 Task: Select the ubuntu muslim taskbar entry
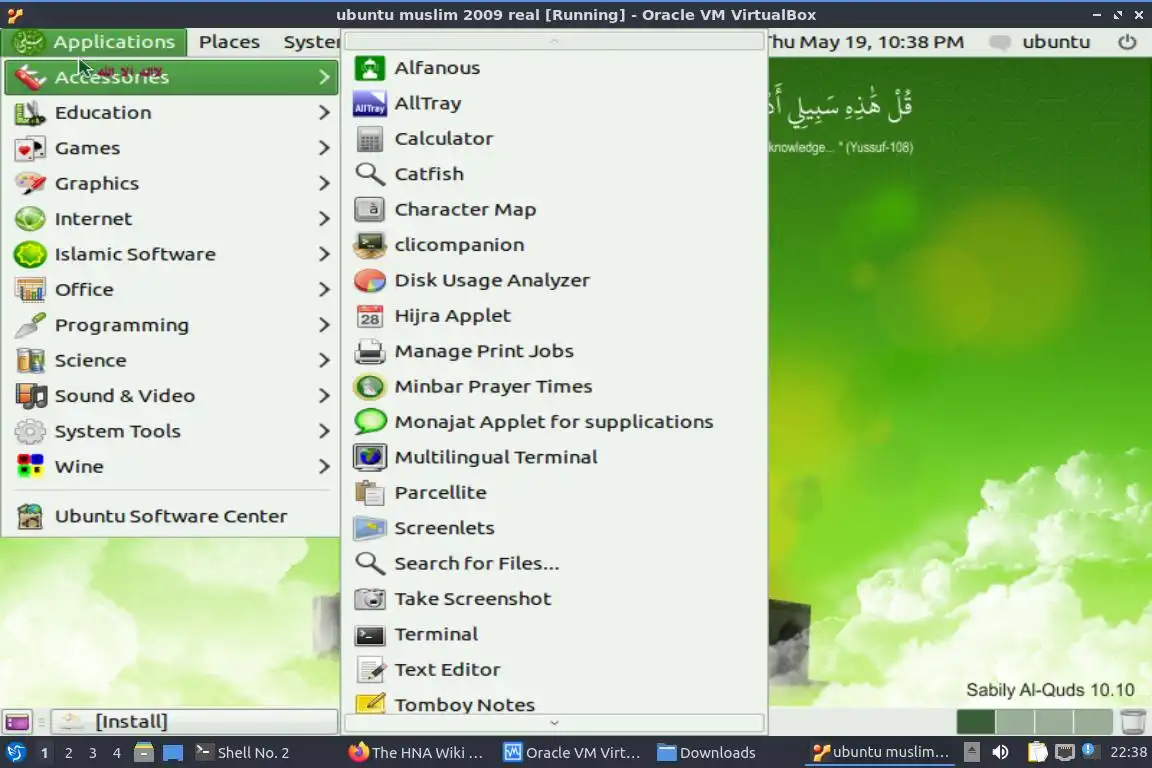click(880, 753)
